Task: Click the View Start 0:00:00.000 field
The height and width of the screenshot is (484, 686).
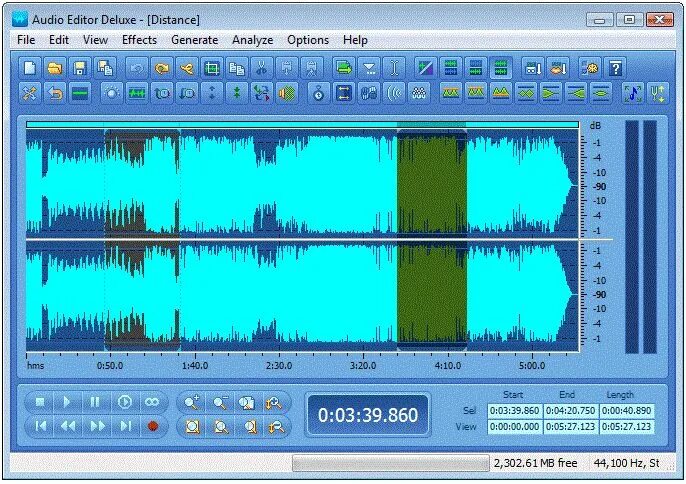Action: click(x=514, y=427)
